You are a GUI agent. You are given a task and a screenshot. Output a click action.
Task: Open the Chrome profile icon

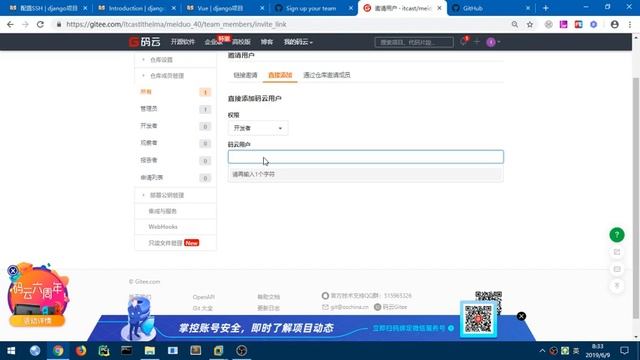614,24
